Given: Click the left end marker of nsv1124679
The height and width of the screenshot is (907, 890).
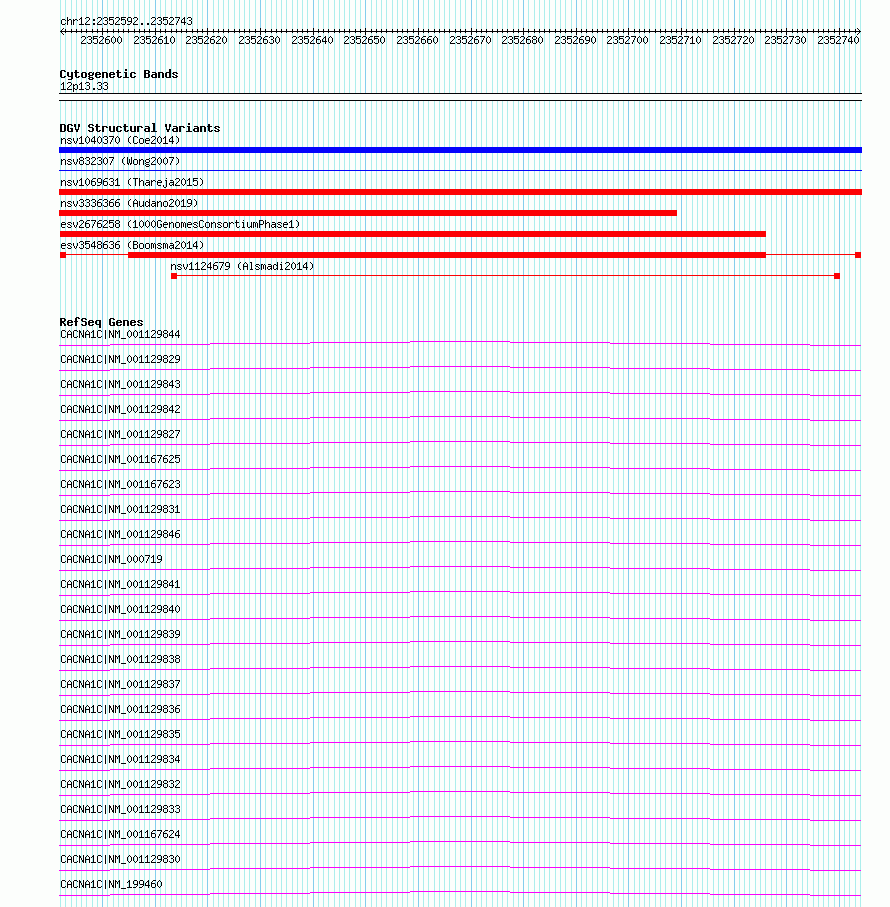Looking at the screenshot, I should (x=174, y=276).
